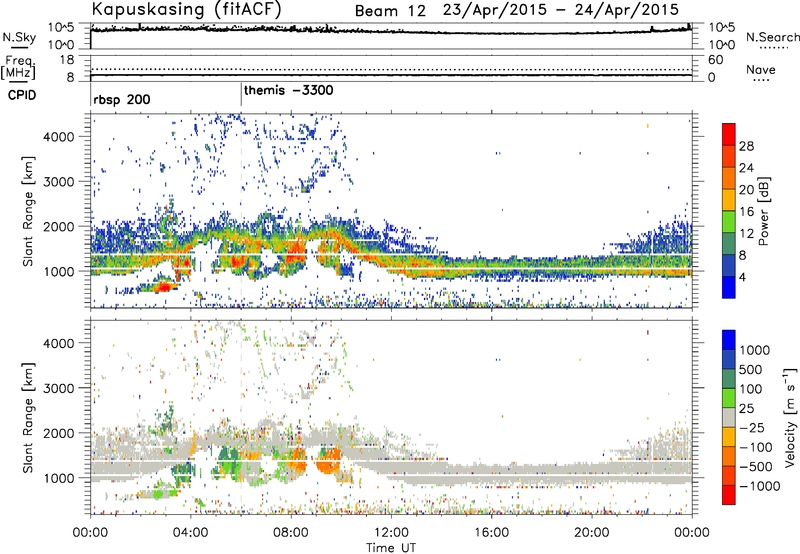Click the '4' tick on Power colorbar
This screenshot has height=554, width=800.
tap(742, 277)
